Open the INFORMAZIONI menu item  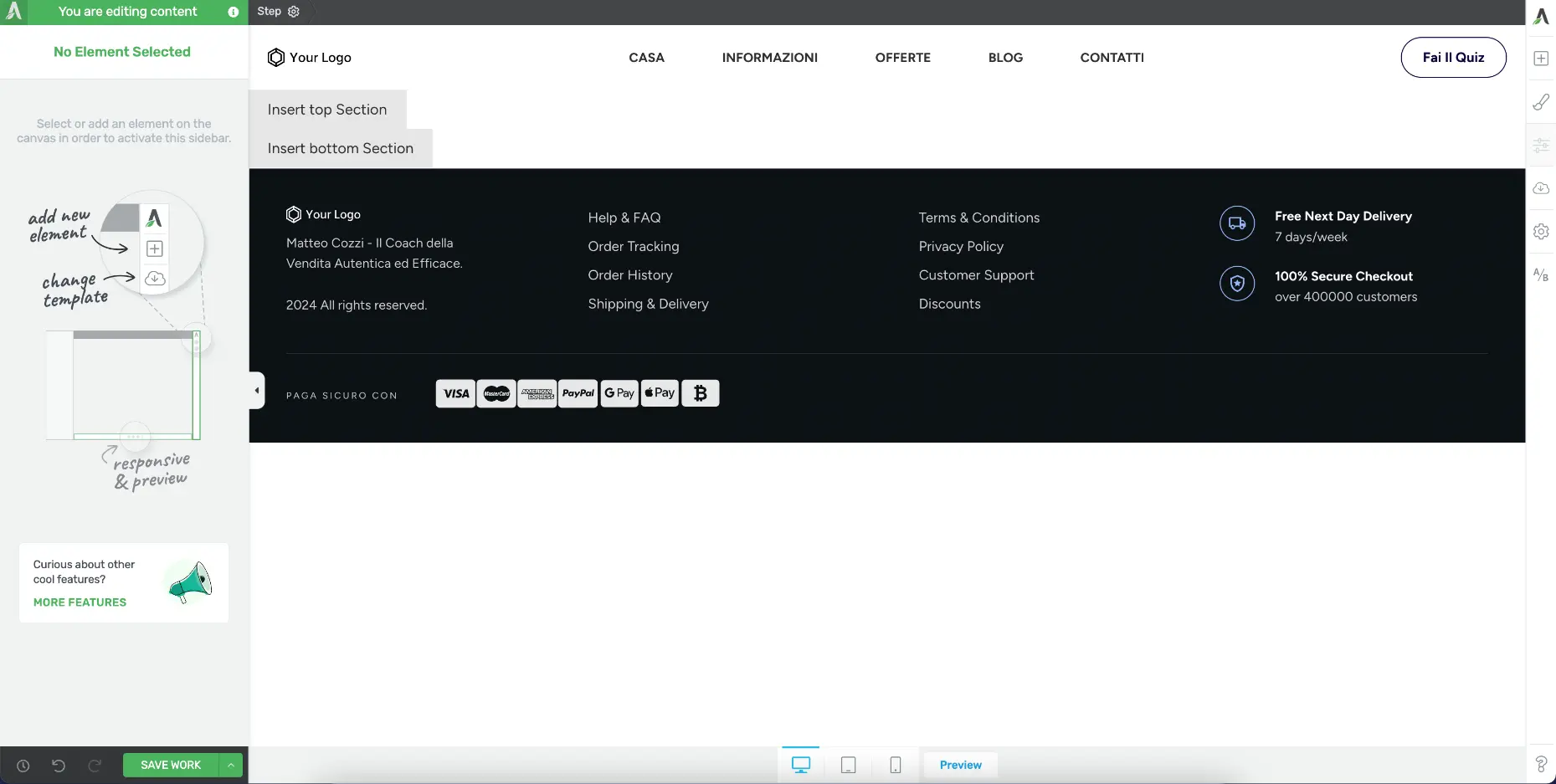(x=770, y=58)
